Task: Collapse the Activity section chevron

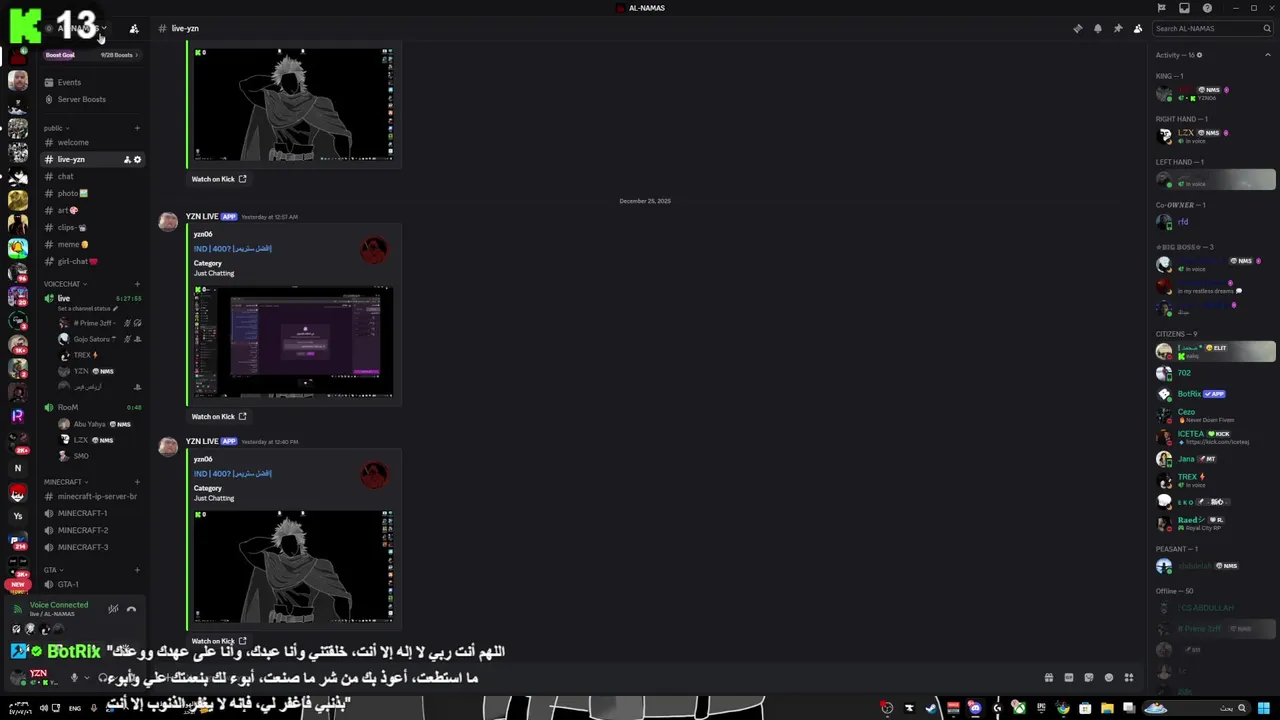Action: pos(1268,55)
